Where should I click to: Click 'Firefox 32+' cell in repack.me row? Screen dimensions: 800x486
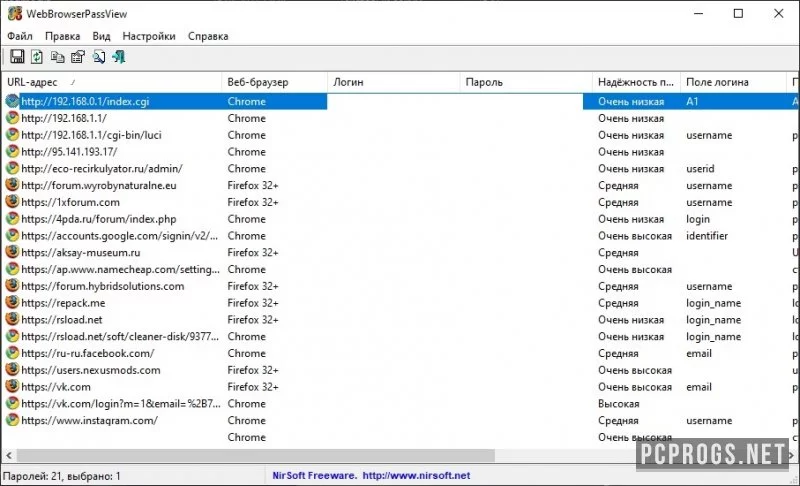click(253, 302)
